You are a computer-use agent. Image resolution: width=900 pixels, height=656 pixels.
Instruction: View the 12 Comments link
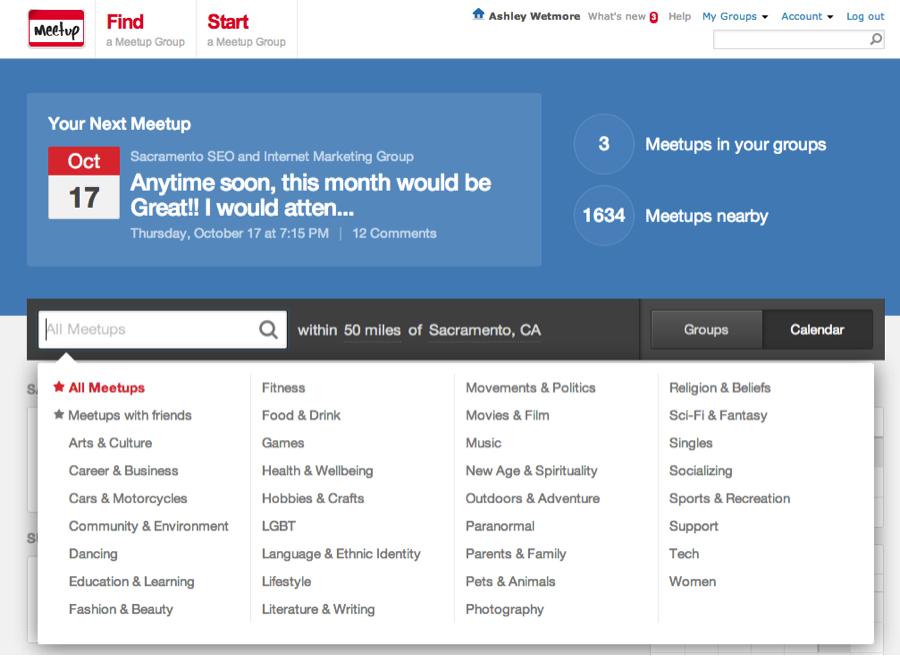(x=394, y=234)
